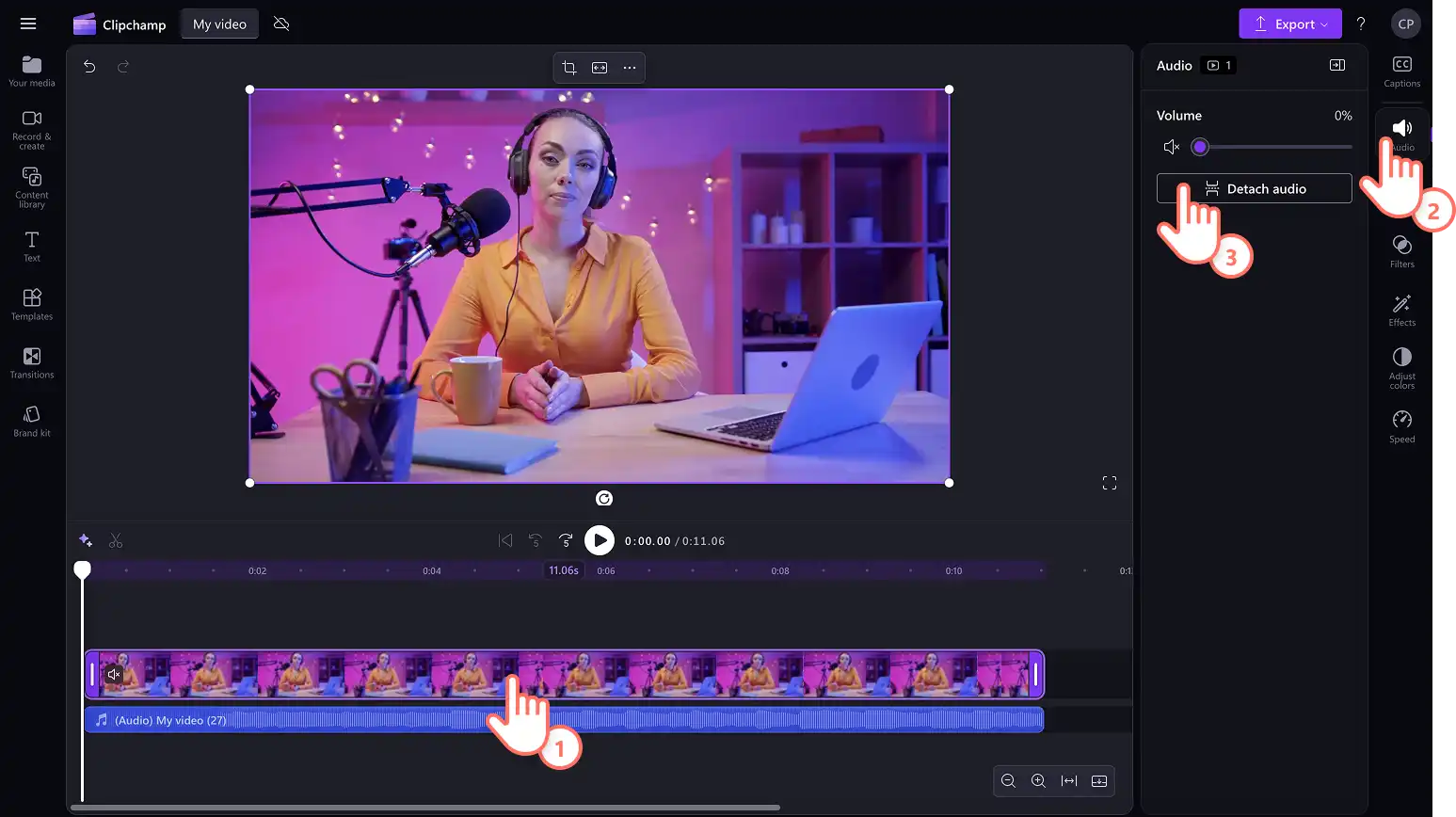Viewport: 1456px width, 817px height.
Task: Open the Brand kit panel
Action: point(32,421)
